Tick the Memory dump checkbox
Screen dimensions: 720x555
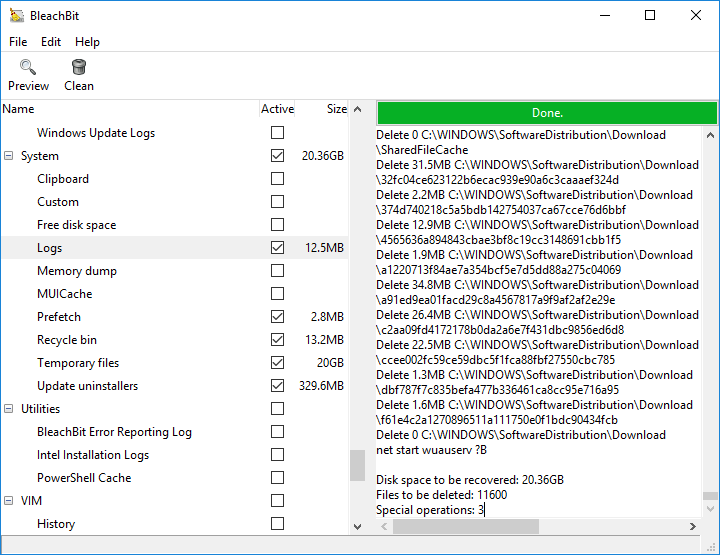[x=277, y=270]
